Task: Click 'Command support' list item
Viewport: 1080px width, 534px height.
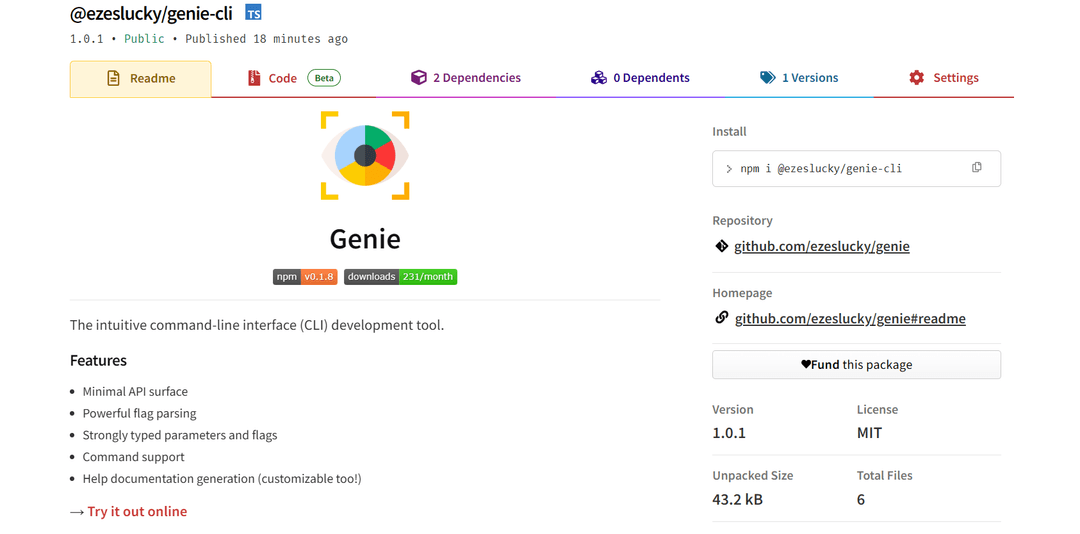Action: [134, 457]
